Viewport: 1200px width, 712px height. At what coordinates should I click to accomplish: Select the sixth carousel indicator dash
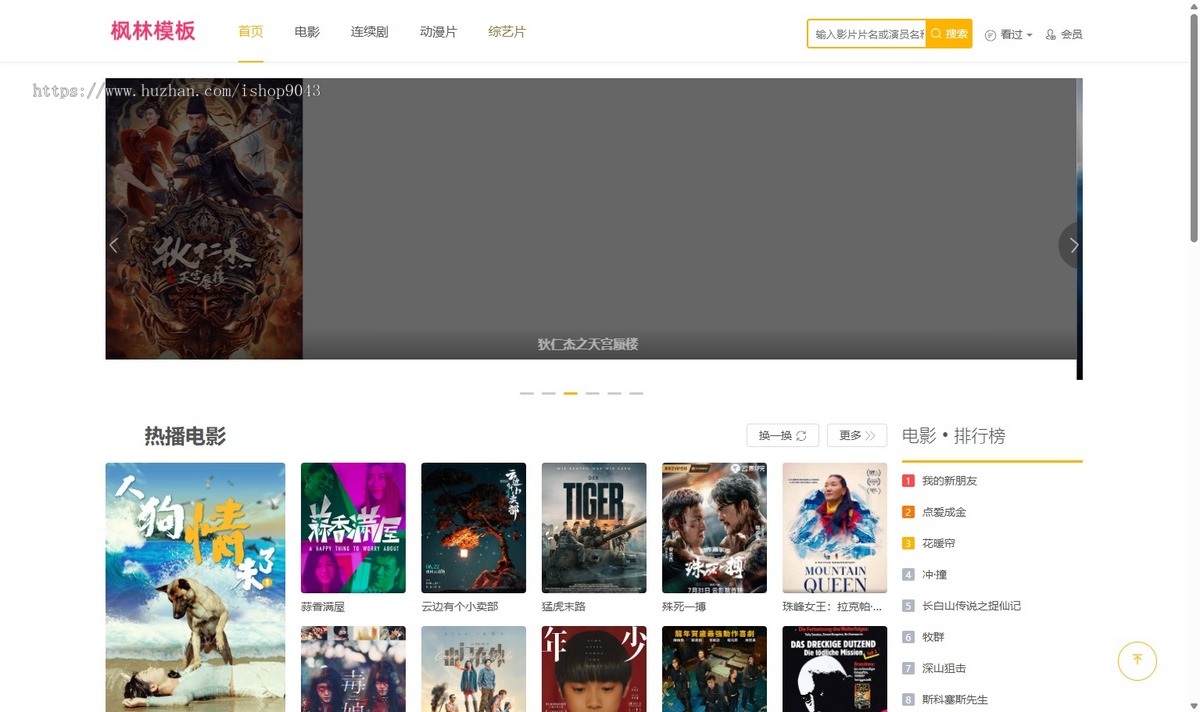click(636, 393)
